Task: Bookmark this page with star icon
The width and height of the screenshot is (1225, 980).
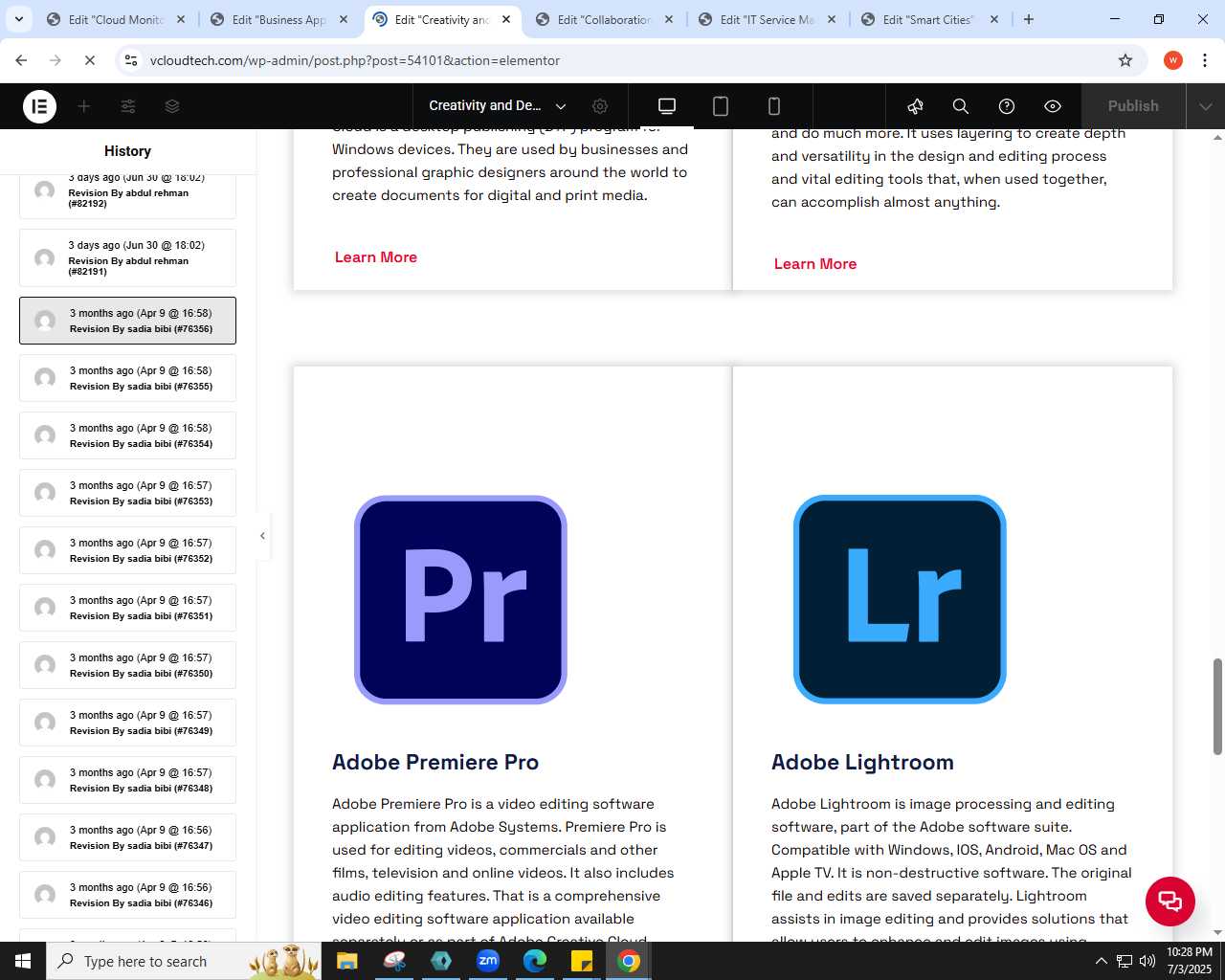Action: (x=1125, y=60)
